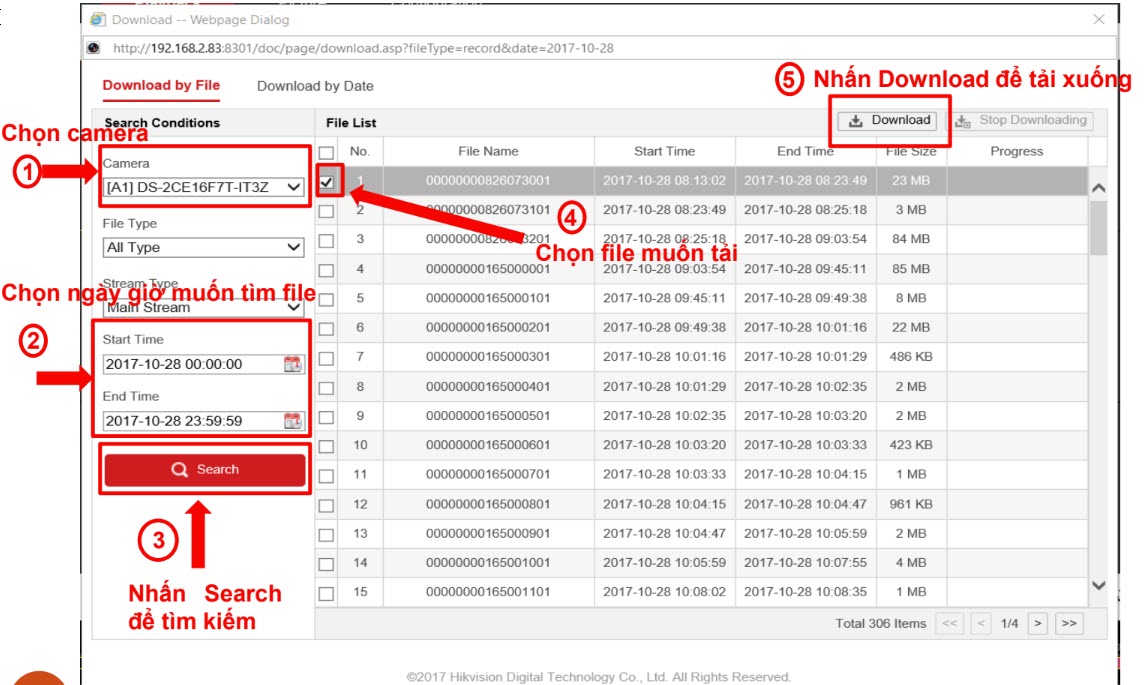Select the Download by File tab
Image resolution: width=1145 pixels, height=685 pixels.
[x=161, y=85]
